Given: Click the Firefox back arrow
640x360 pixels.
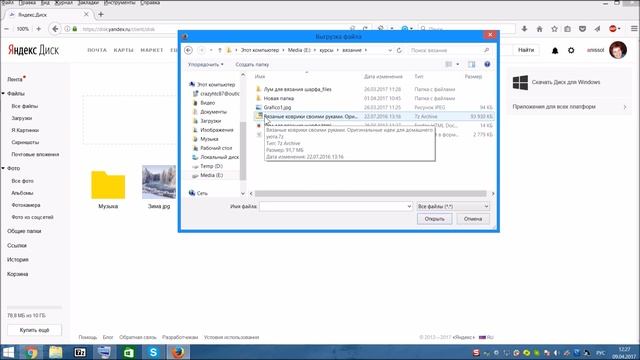Looking at the screenshot, I should 55,29.
